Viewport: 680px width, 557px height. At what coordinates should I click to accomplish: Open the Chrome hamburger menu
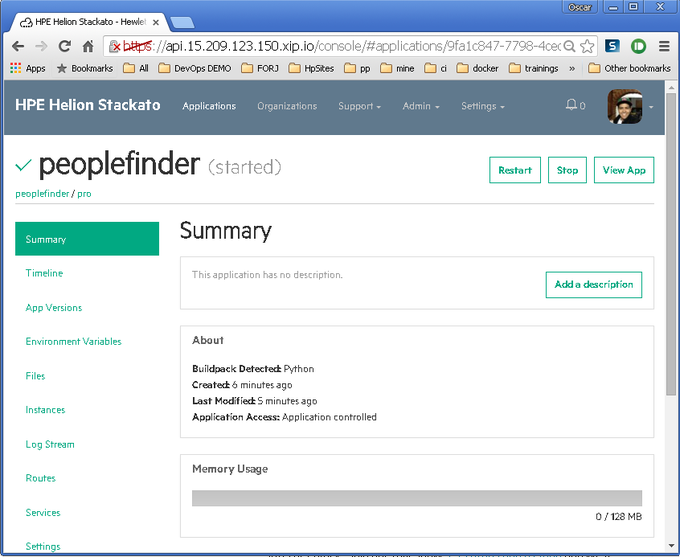coord(664,46)
